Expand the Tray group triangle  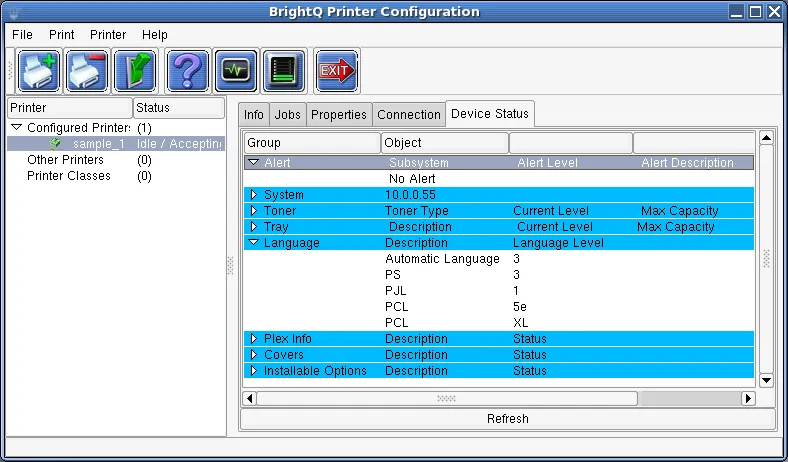coord(253,227)
